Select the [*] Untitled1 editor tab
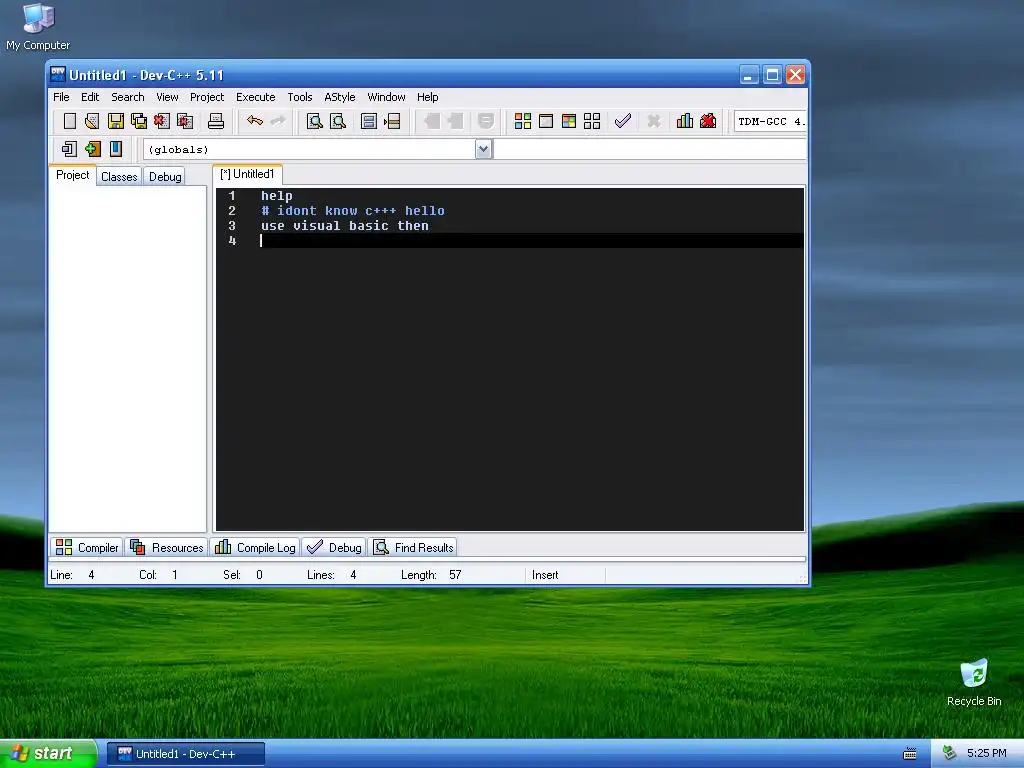 click(x=248, y=174)
